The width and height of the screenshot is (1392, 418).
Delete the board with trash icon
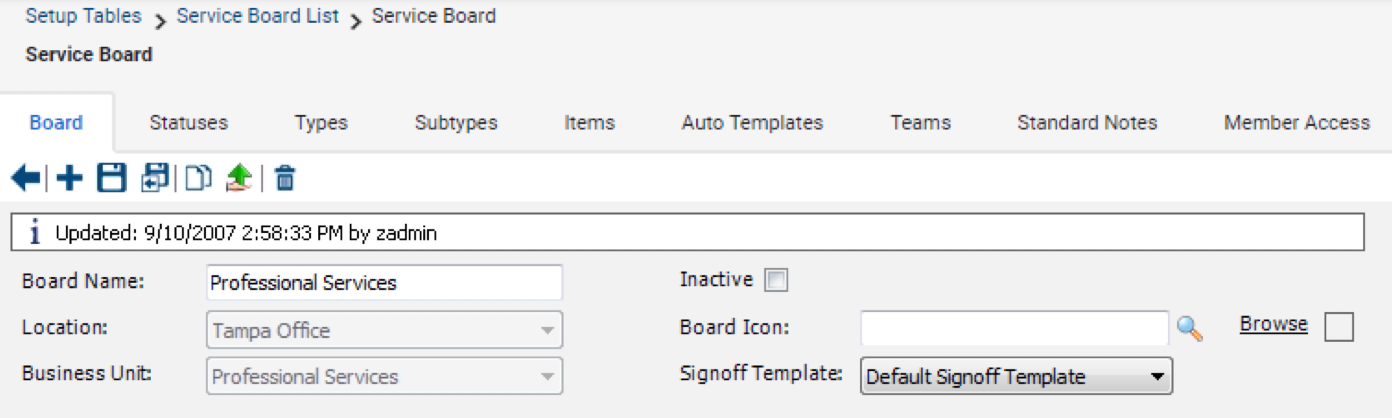[285, 179]
